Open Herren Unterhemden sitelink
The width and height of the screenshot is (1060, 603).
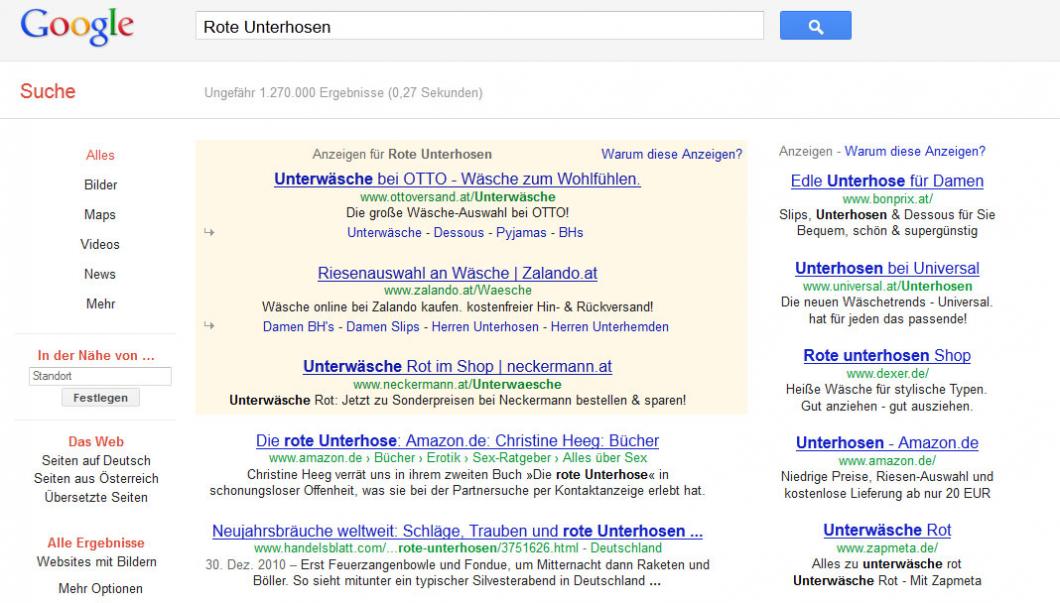(x=609, y=327)
